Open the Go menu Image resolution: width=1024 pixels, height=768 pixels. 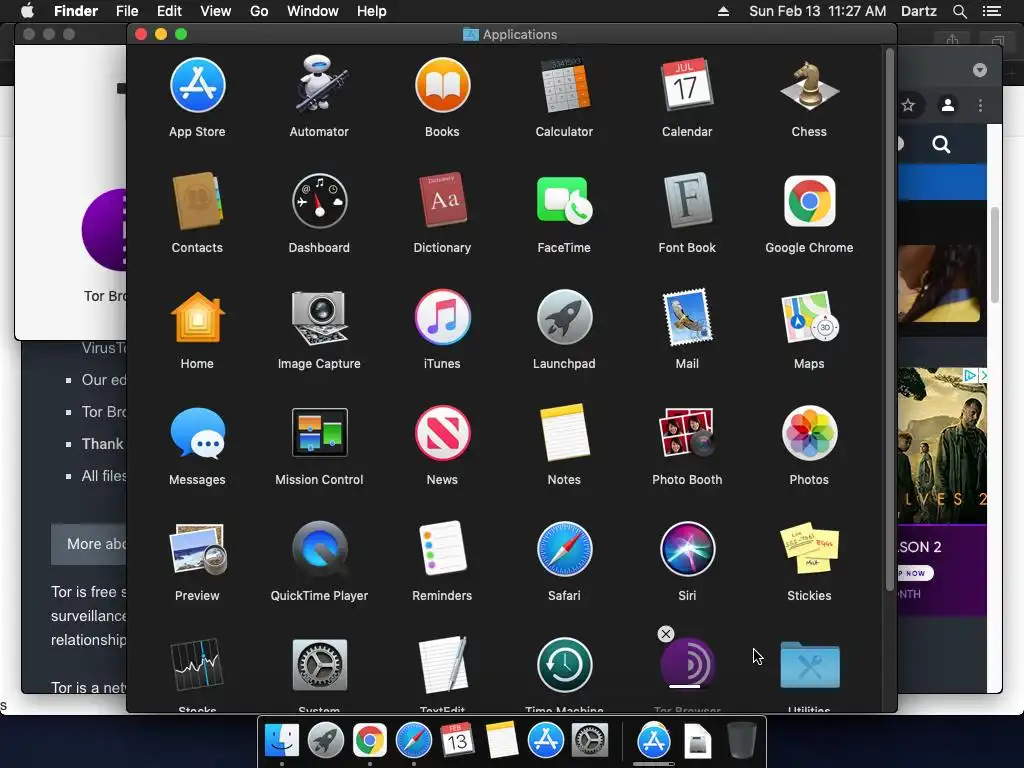click(x=259, y=11)
